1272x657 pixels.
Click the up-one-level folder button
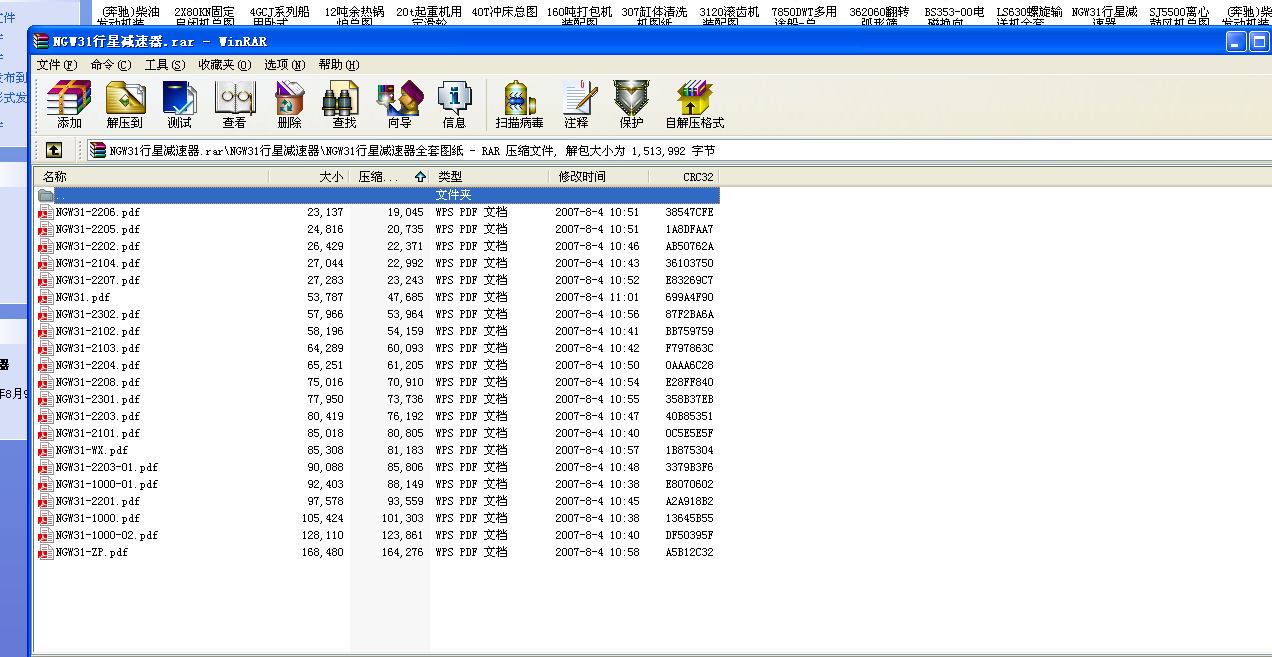point(54,150)
